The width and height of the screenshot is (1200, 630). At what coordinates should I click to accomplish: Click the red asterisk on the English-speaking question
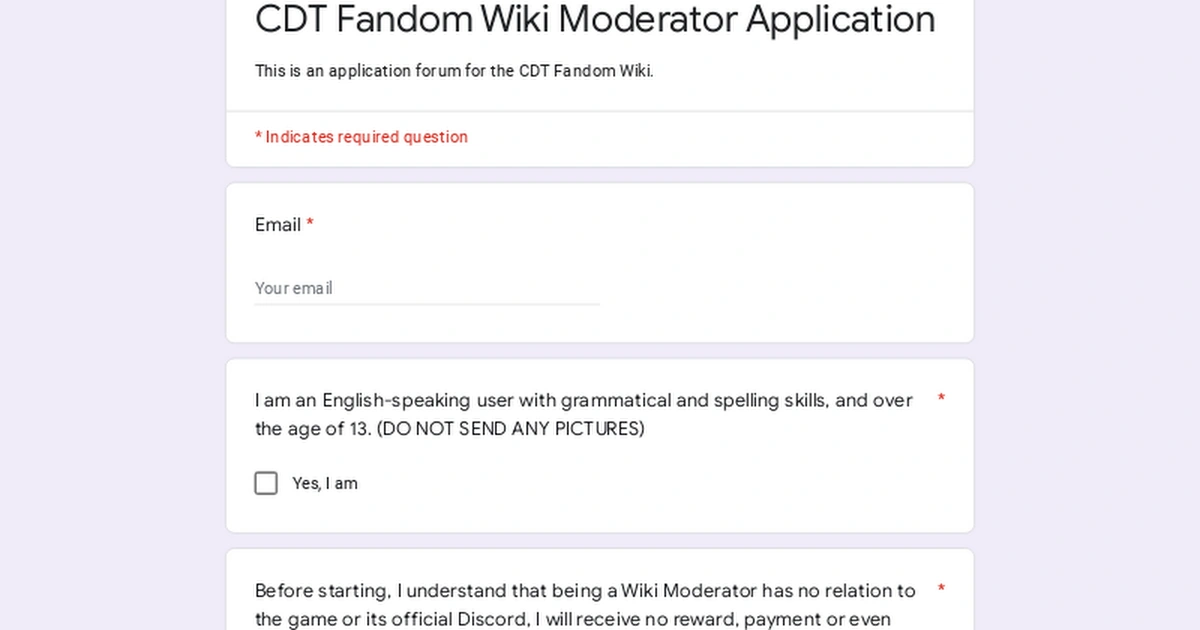[x=940, y=399]
